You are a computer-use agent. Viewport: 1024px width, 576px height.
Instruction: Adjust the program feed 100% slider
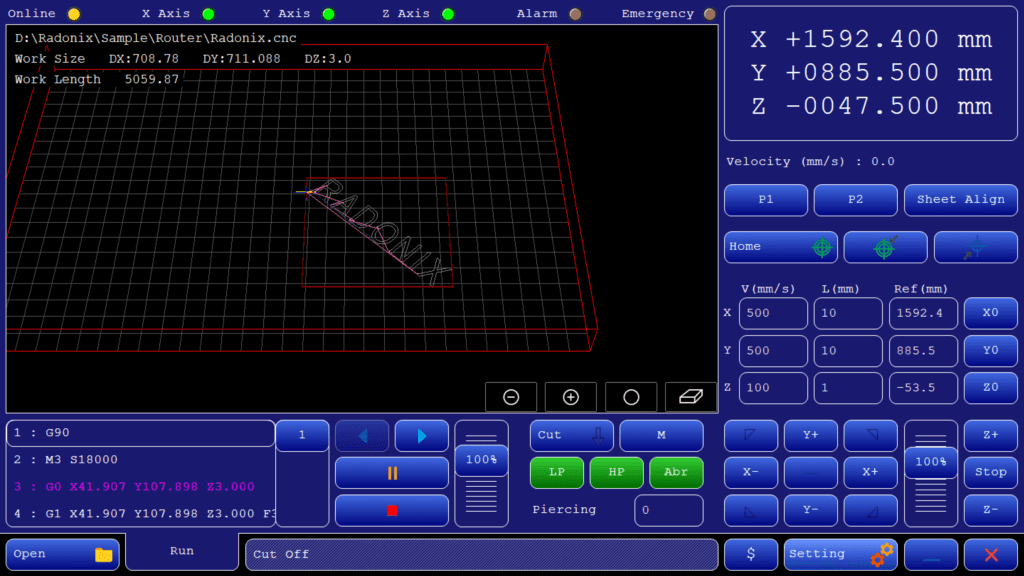coord(481,460)
